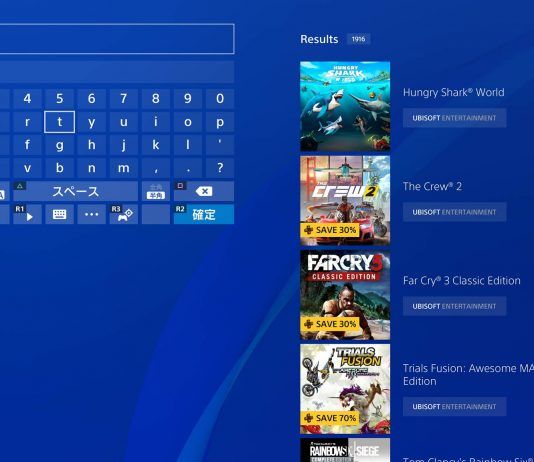Select the keyboard layout icon key
Viewport: 534px width, 462px height.
pos(59,214)
